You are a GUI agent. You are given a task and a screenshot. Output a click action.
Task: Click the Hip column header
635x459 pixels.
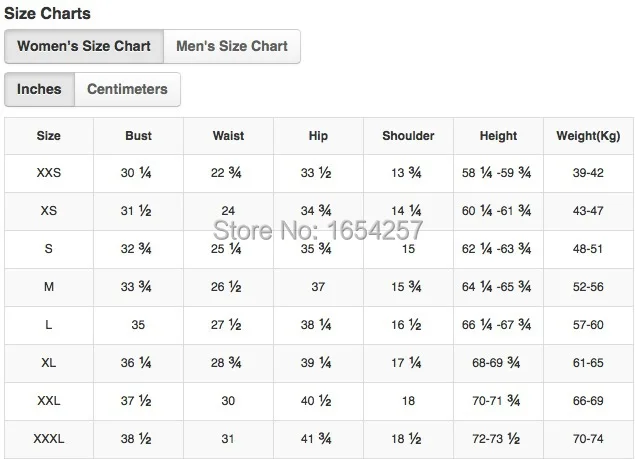(x=318, y=136)
